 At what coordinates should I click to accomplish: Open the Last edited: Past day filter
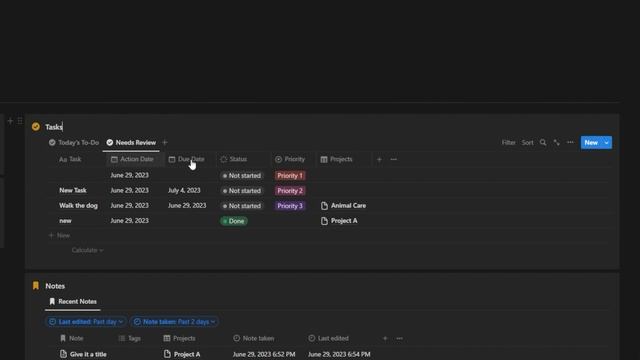[86, 322]
